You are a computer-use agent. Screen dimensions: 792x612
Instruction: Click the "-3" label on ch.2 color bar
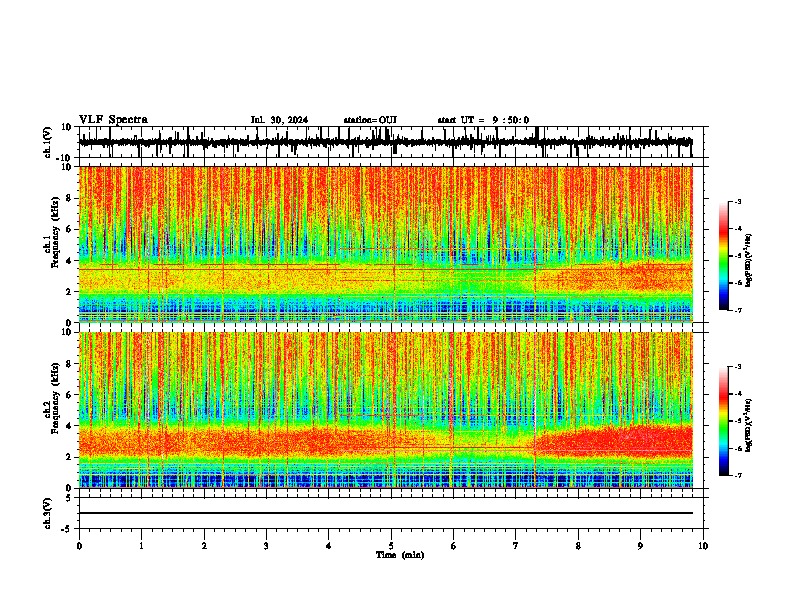tap(737, 367)
